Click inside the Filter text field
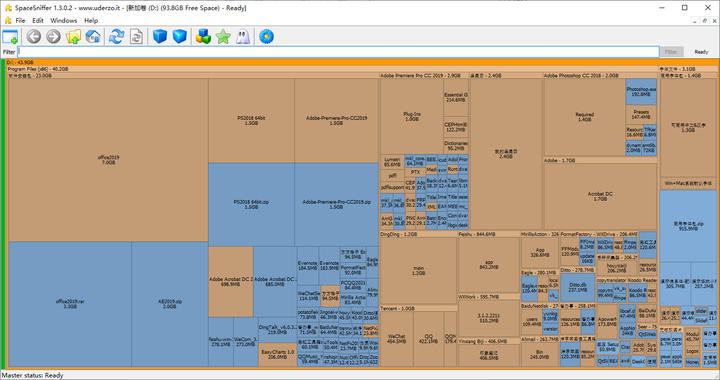 tap(338, 52)
